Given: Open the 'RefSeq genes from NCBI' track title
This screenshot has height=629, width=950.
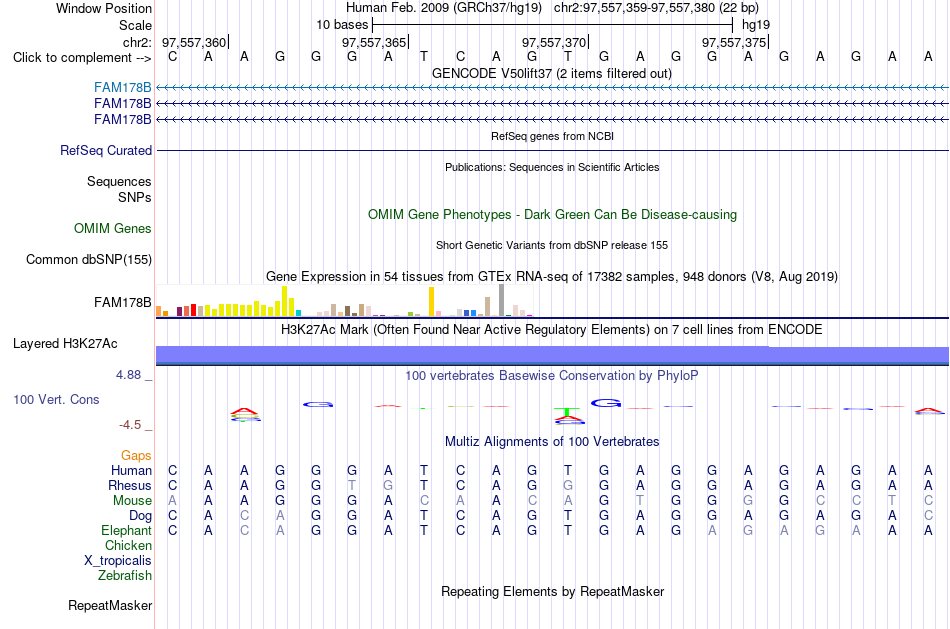Looking at the screenshot, I should [x=552, y=136].
